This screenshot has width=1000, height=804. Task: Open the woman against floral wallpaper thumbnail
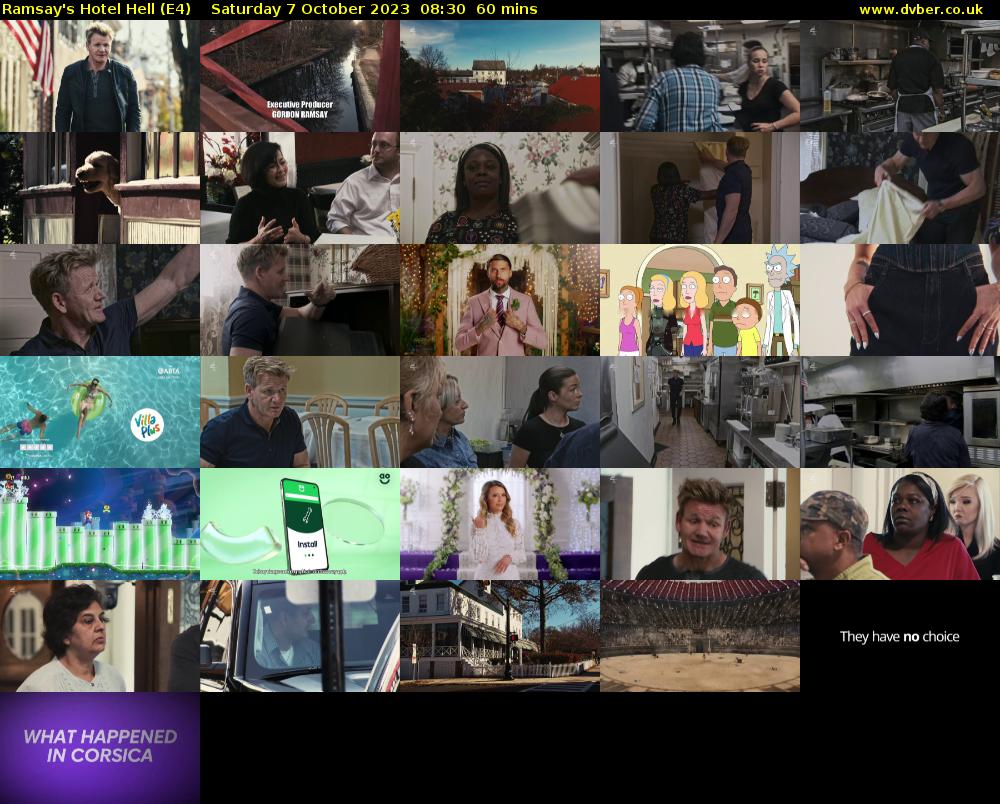500,188
